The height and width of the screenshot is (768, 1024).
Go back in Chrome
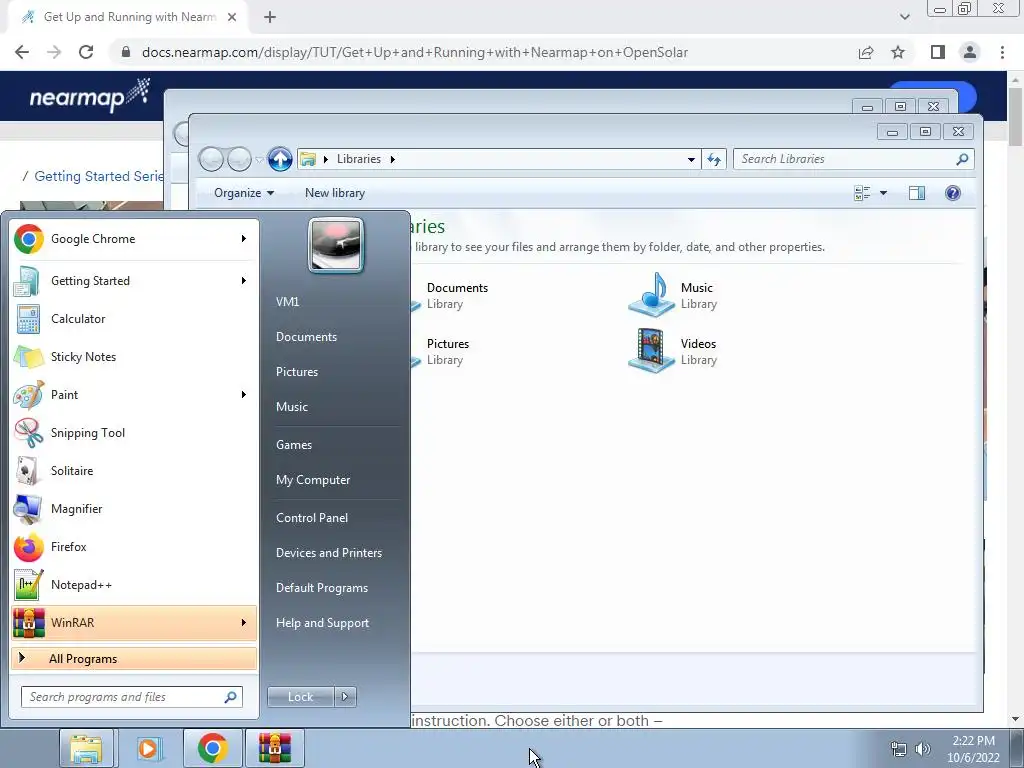pos(22,52)
